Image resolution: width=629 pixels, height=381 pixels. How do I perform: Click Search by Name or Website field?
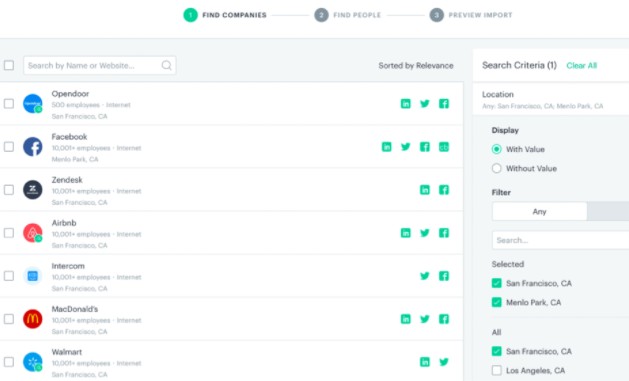99,65
